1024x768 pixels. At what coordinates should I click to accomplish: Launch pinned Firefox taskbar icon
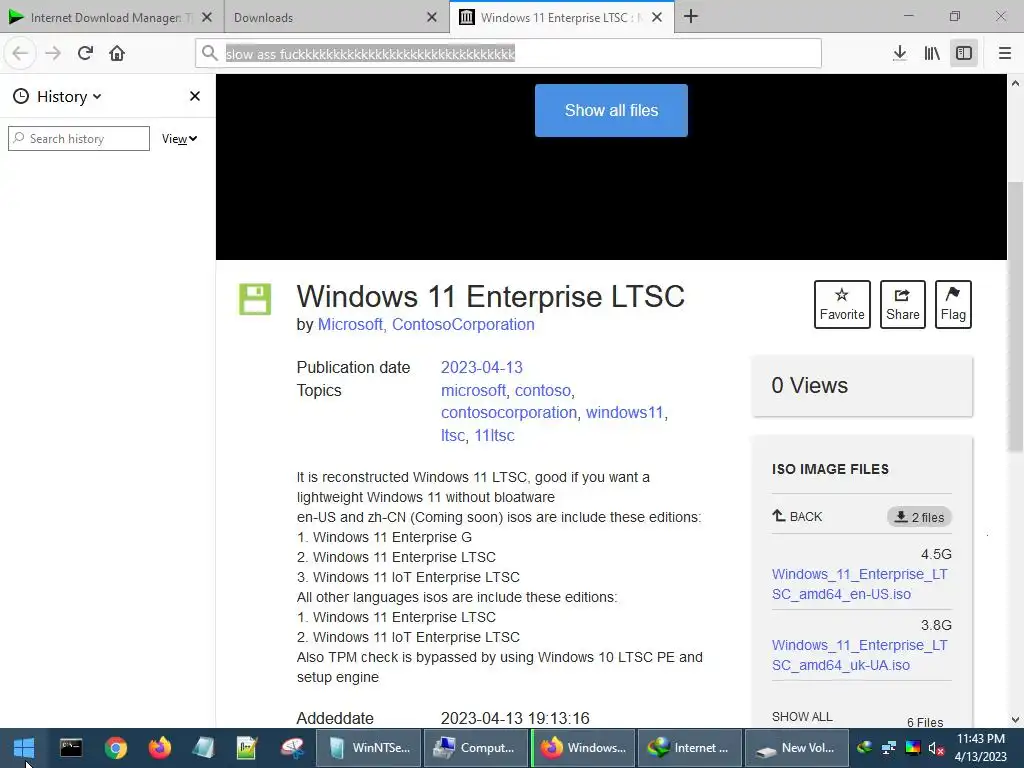[x=159, y=747]
